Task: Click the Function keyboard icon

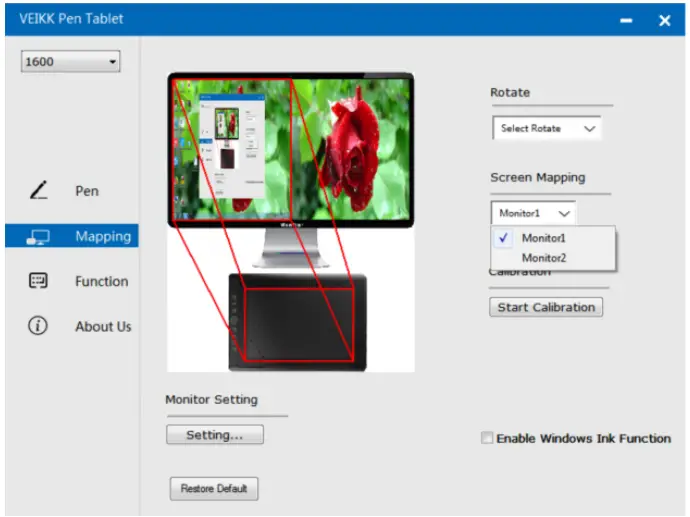Action: (38, 281)
